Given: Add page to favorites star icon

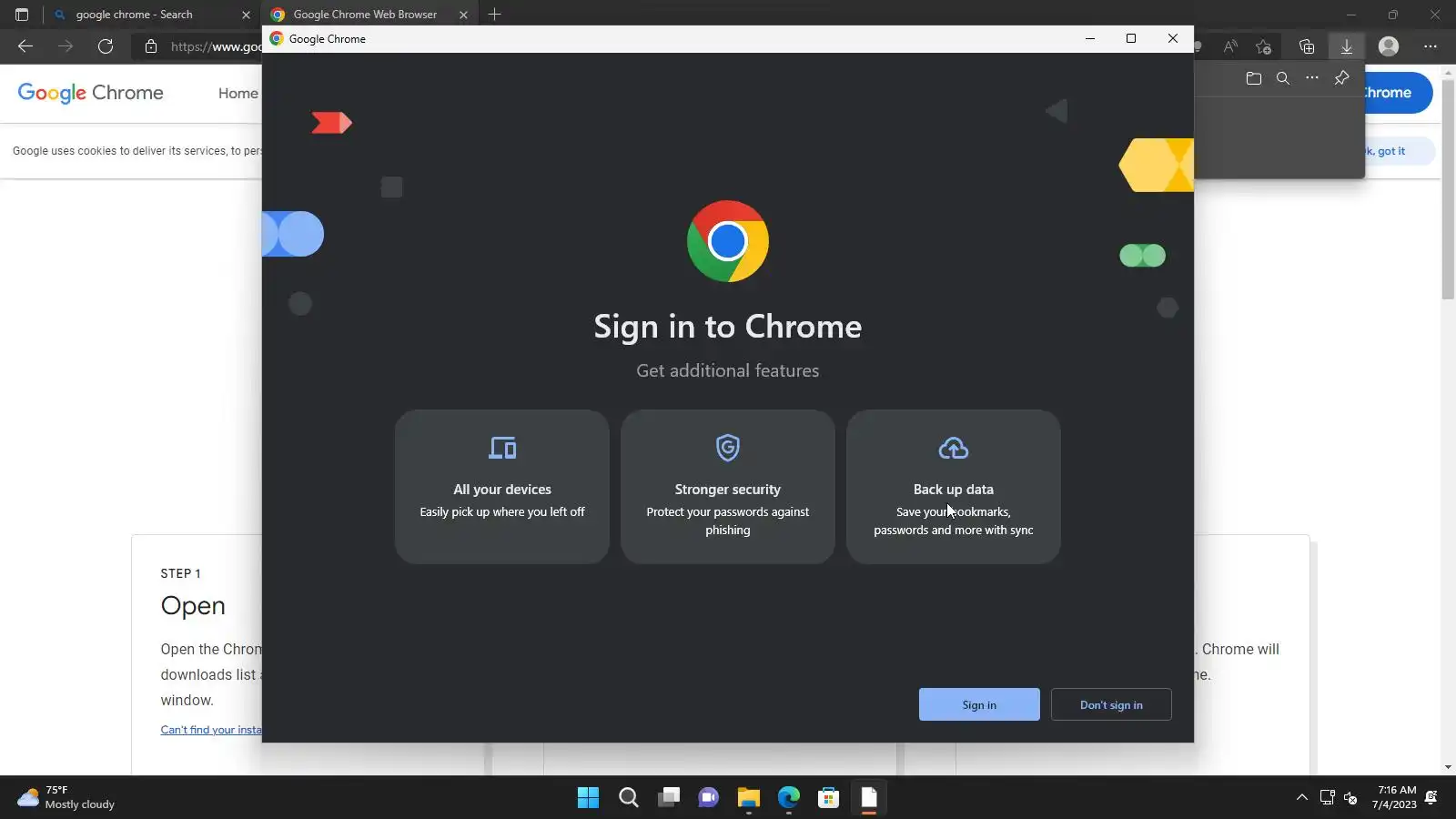Looking at the screenshot, I should pos(1263,46).
